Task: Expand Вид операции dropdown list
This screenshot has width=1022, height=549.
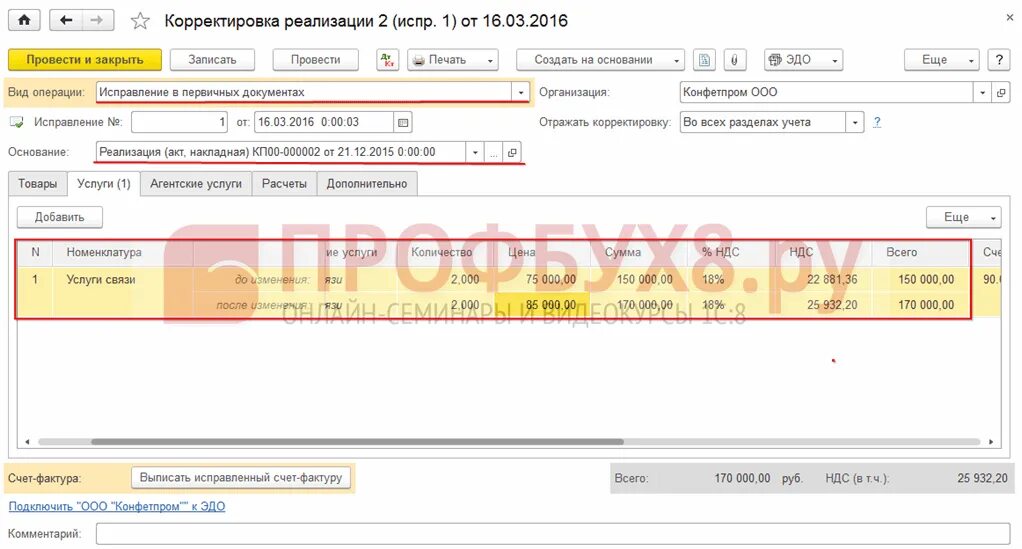Action: pos(520,93)
